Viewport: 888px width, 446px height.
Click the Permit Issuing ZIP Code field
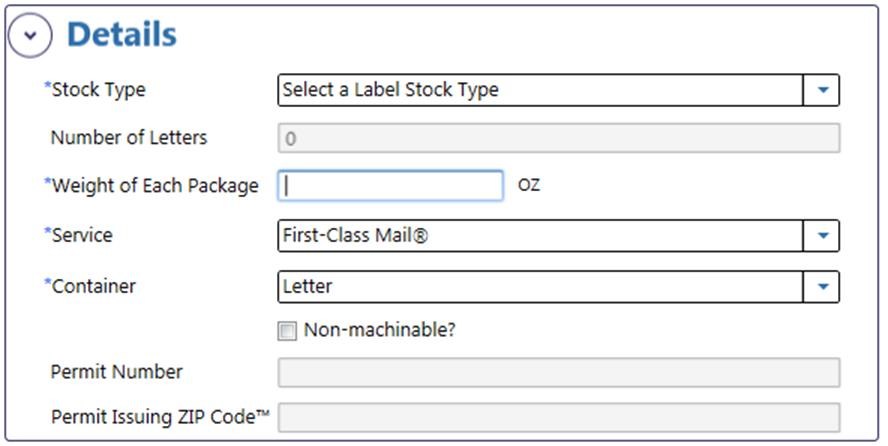pos(558,418)
